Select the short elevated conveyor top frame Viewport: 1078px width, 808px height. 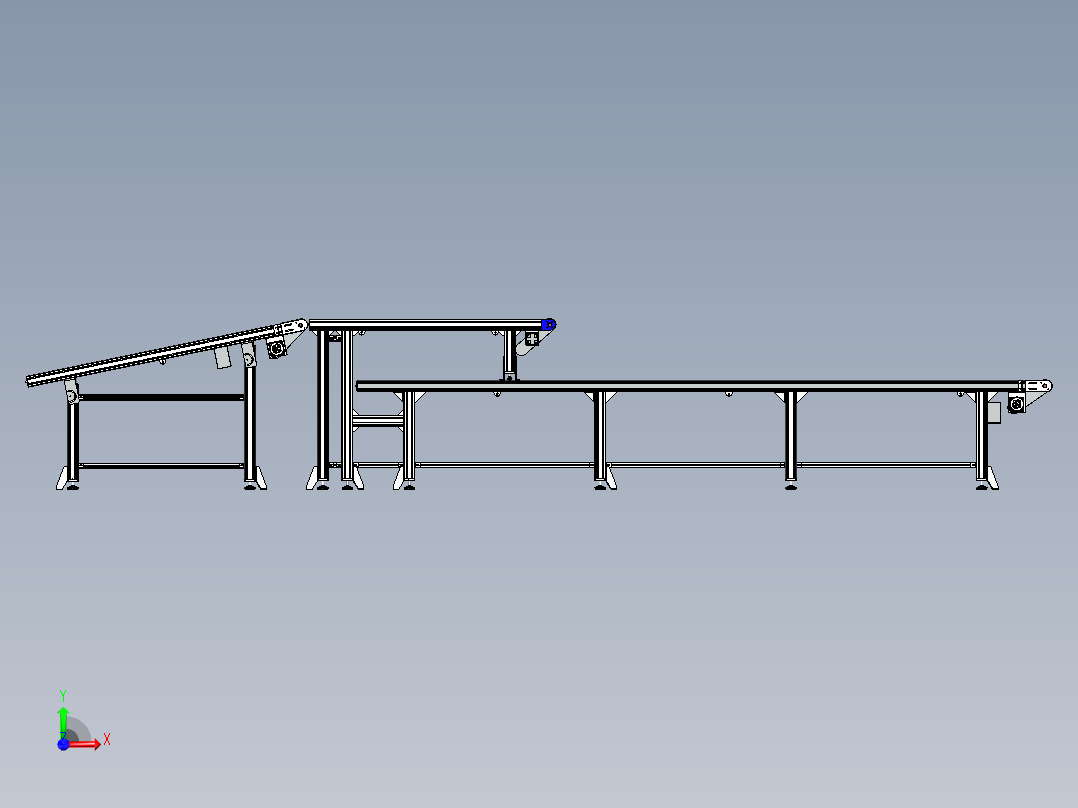(x=426, y=325)
